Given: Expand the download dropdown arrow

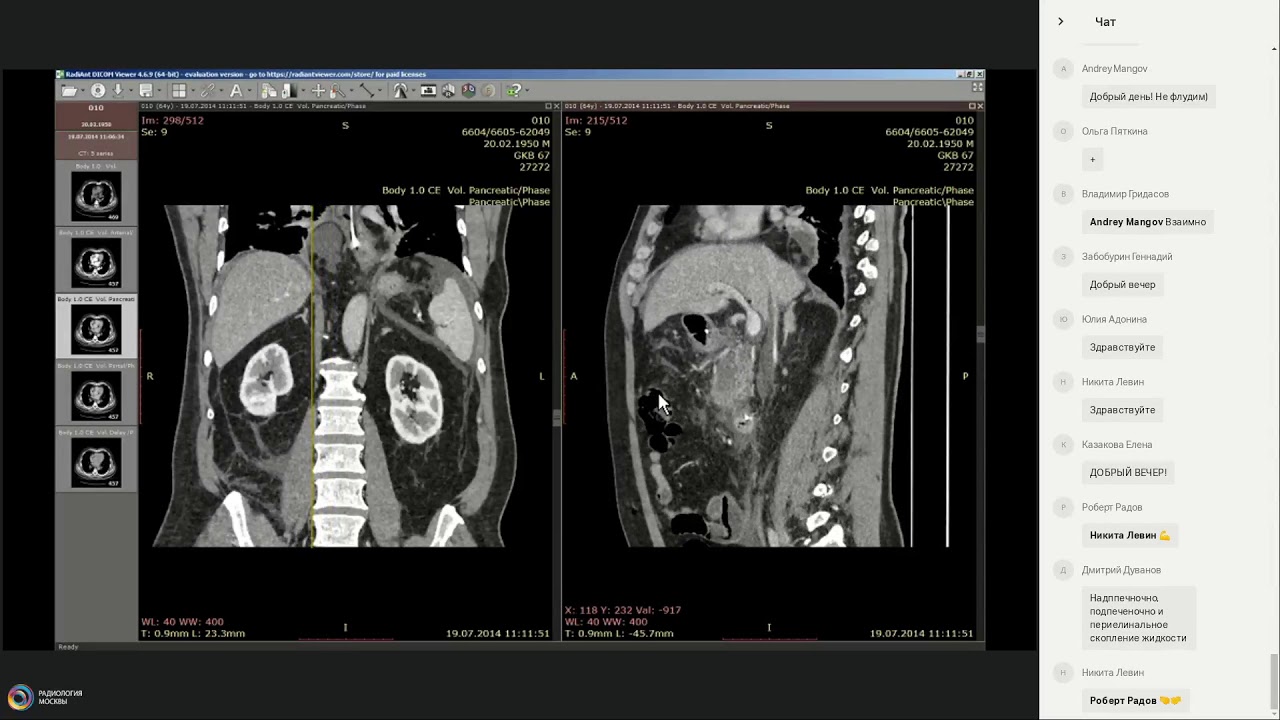Looking at the screenshot, I should (x=131, y=90).
